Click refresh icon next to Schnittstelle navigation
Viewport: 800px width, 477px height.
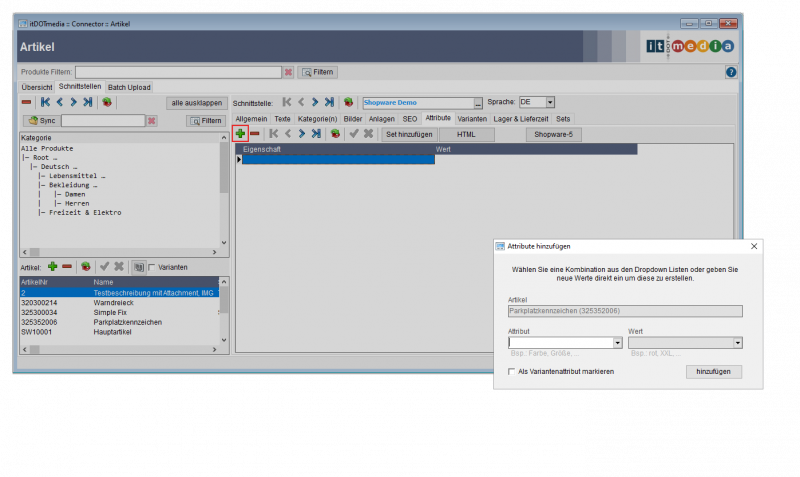tap(348, 102)
